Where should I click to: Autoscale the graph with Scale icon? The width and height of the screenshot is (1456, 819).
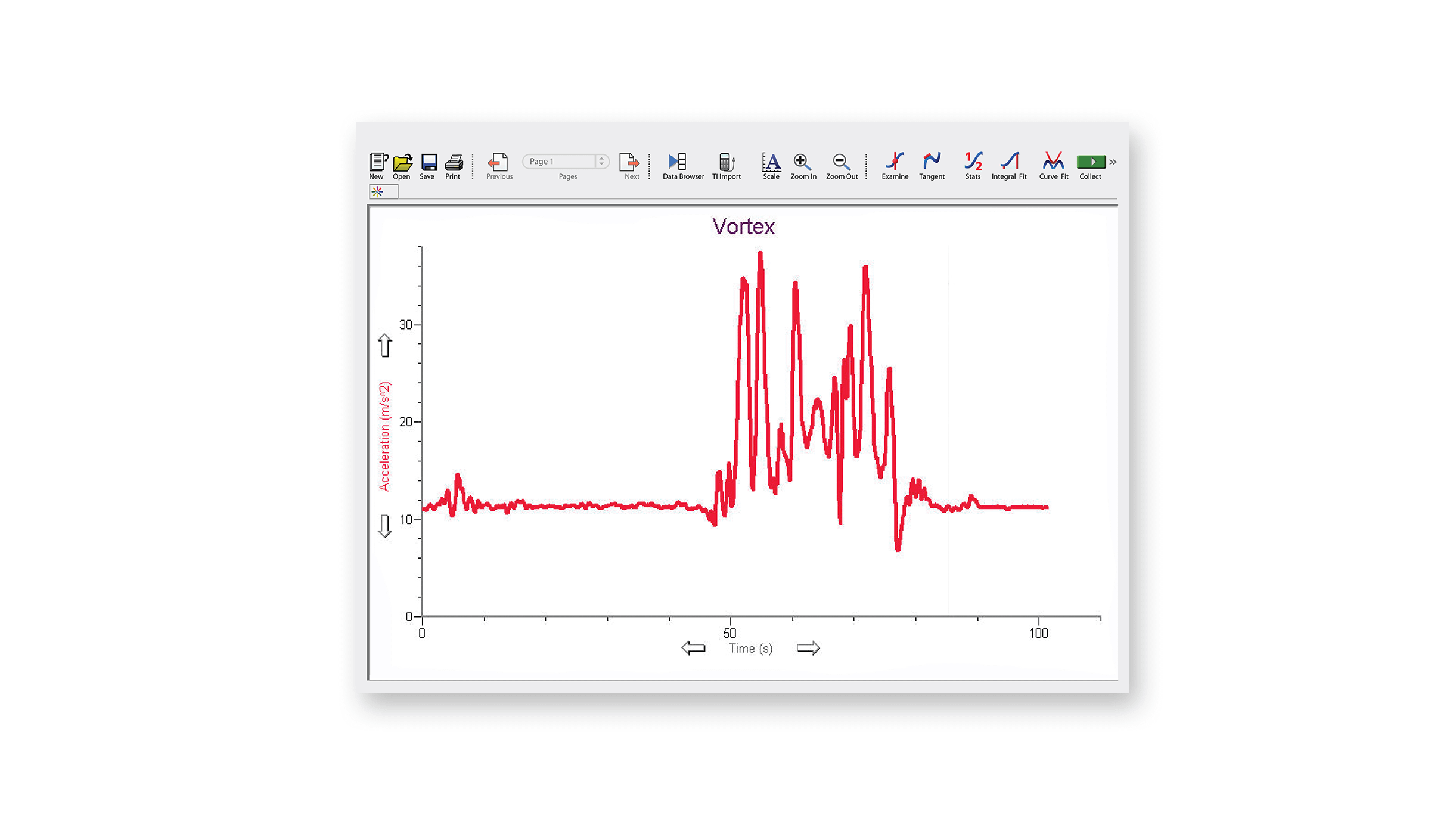pyautogui.click(x=771, y=162)
